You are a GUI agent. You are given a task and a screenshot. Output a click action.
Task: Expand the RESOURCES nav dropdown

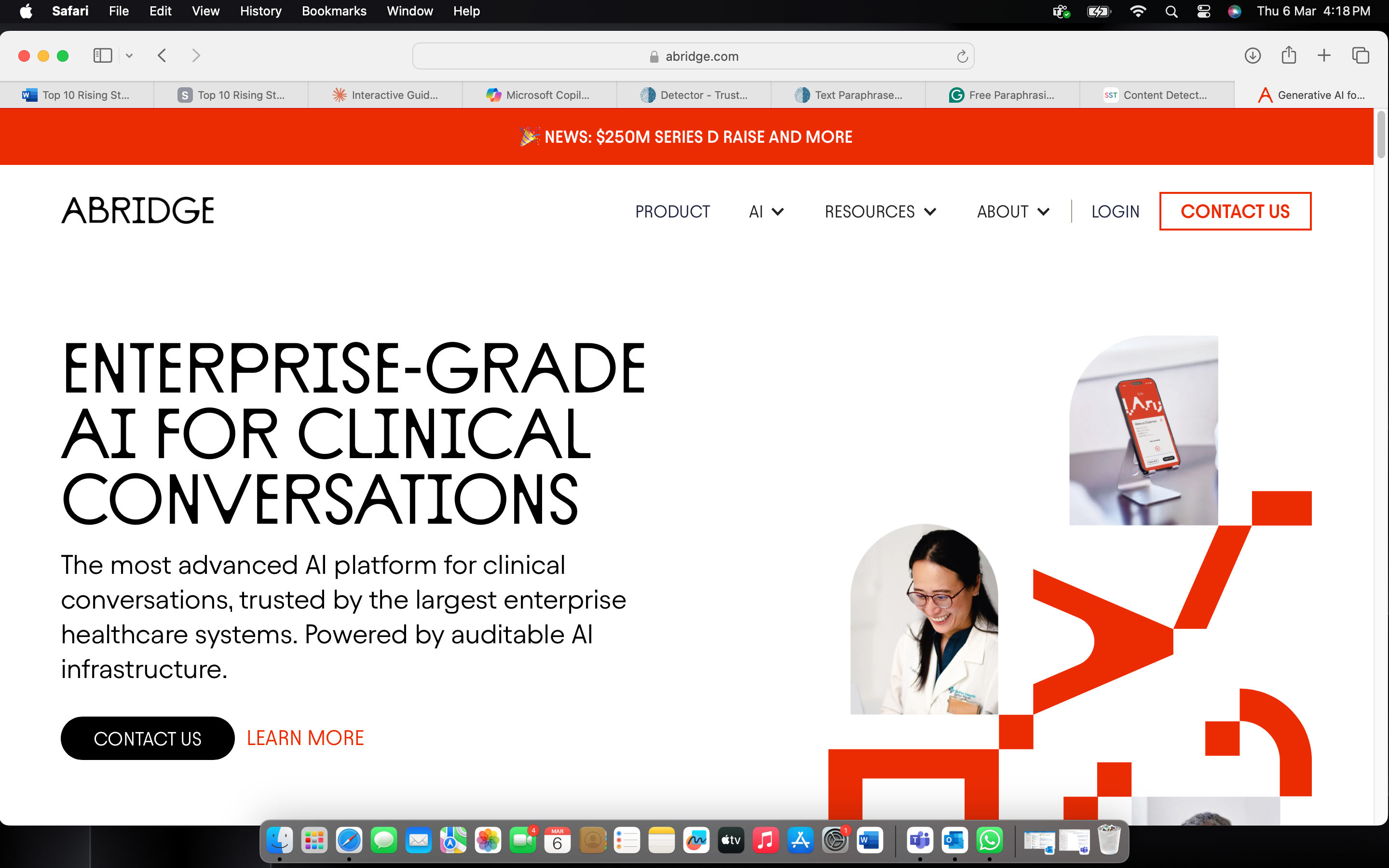coord(881,212)
